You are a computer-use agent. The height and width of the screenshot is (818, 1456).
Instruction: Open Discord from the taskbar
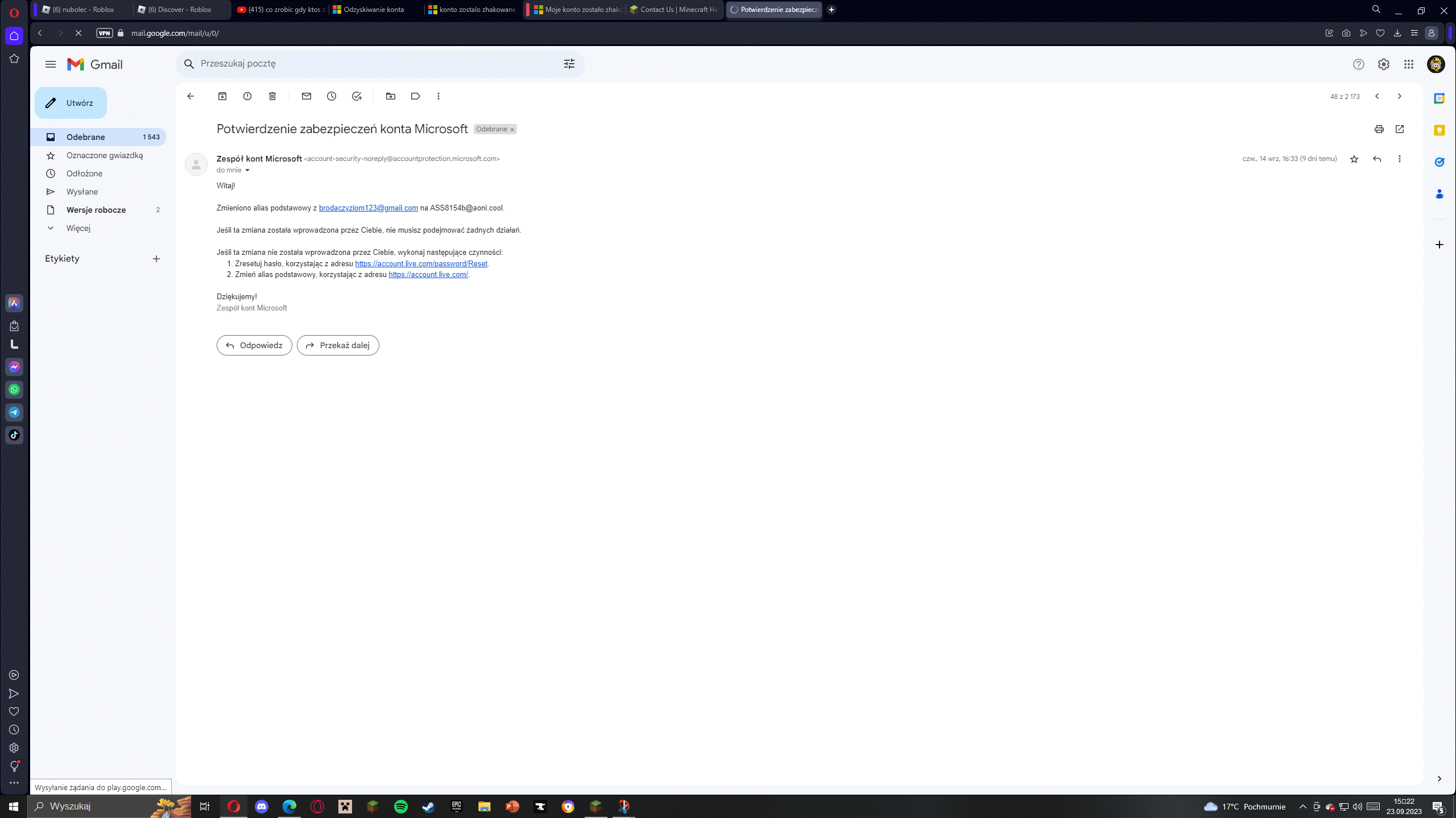262,806
